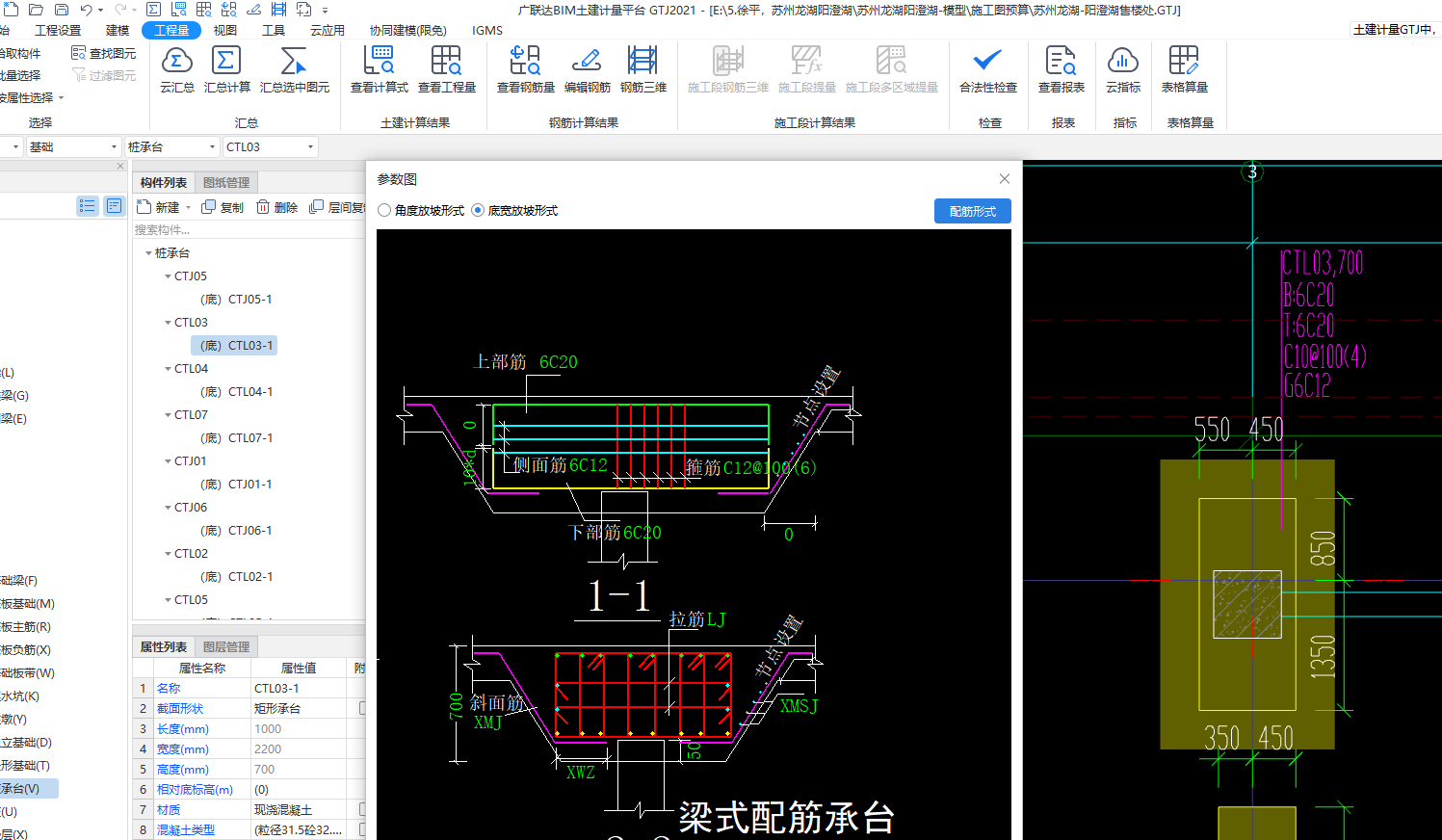This screenshot has width=1442, height=840.
Task: Collapse the CTJ05 tree node
Action: 168,276
